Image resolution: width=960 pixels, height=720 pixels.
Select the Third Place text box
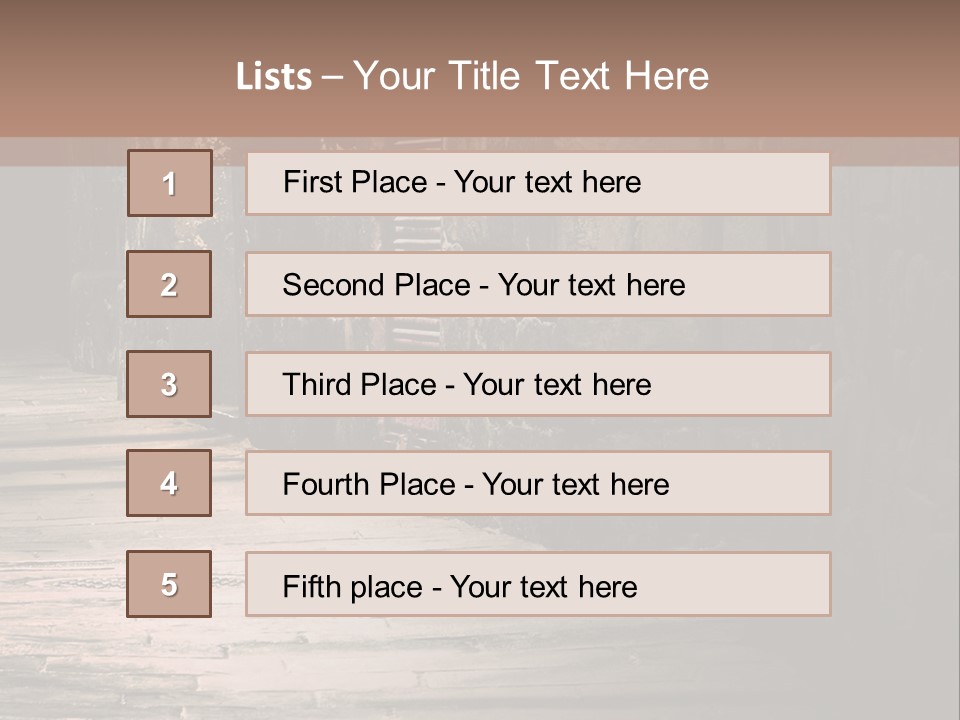click(x=538, y=384)
